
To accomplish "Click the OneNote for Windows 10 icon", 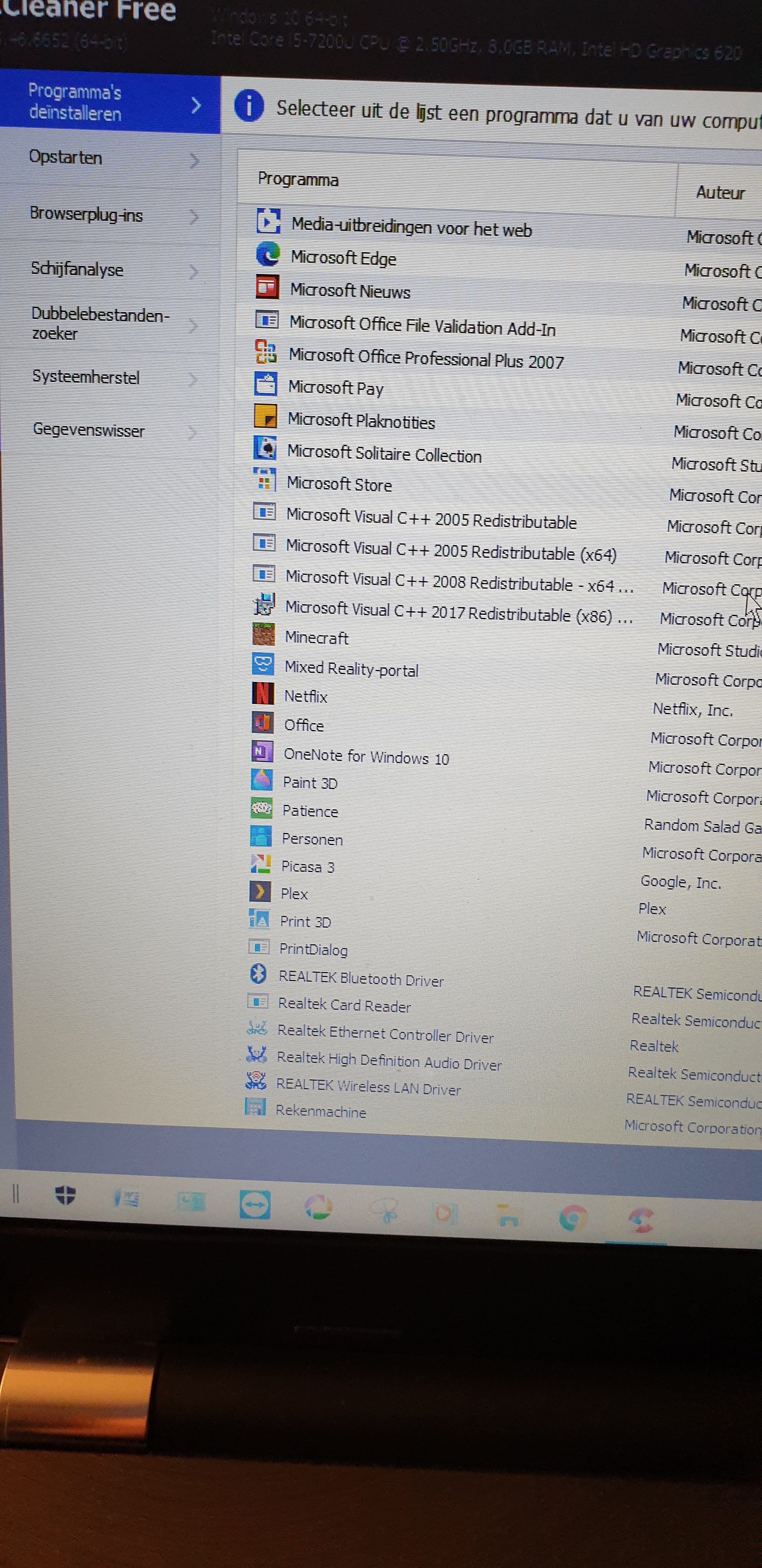I will pyautogui.click(x=262, y=752).
